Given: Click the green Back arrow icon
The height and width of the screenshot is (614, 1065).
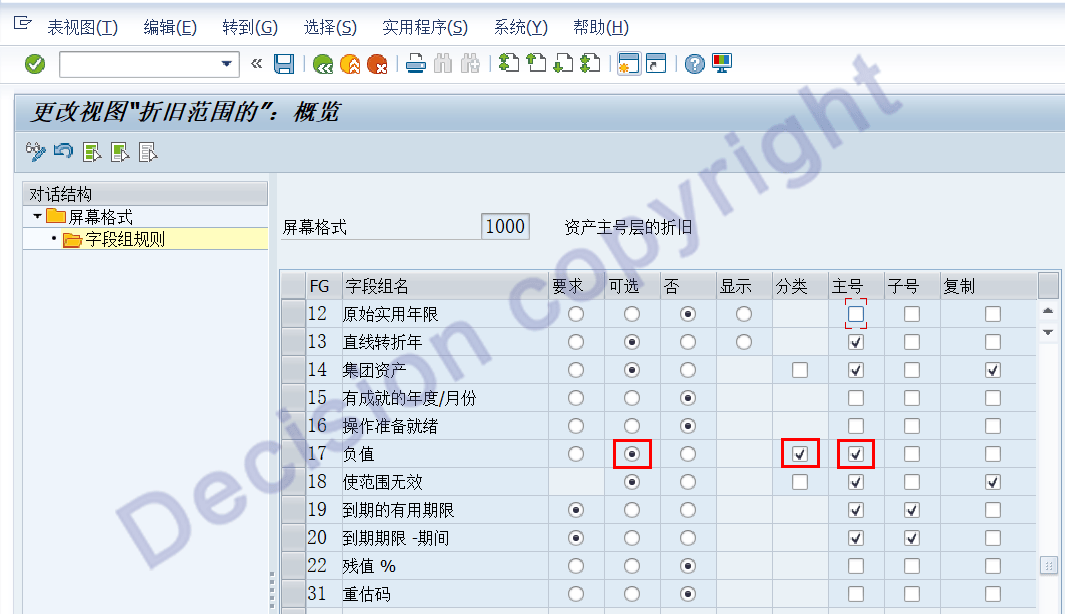Looking at the screenshot, I should 323,65.
